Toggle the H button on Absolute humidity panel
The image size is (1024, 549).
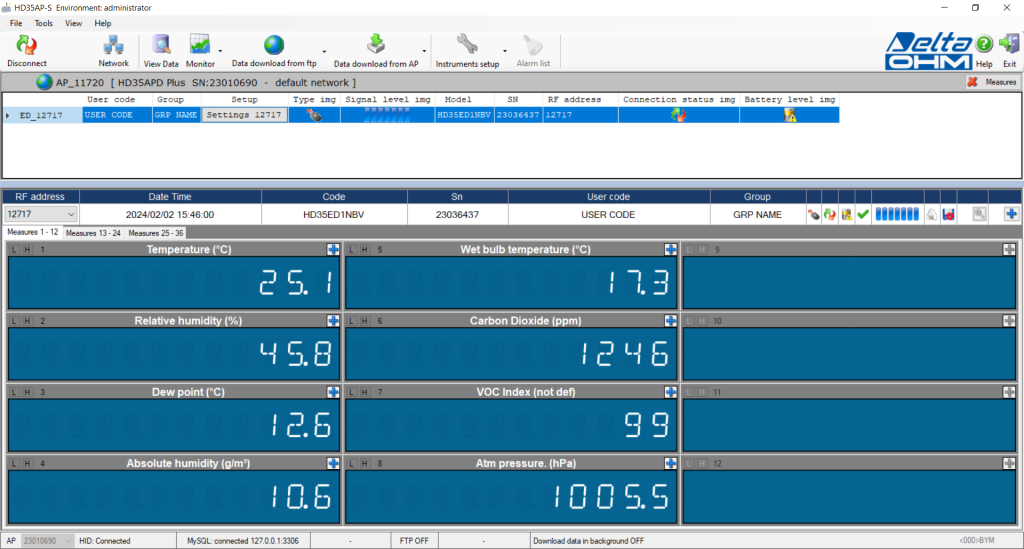coord(27,463)
